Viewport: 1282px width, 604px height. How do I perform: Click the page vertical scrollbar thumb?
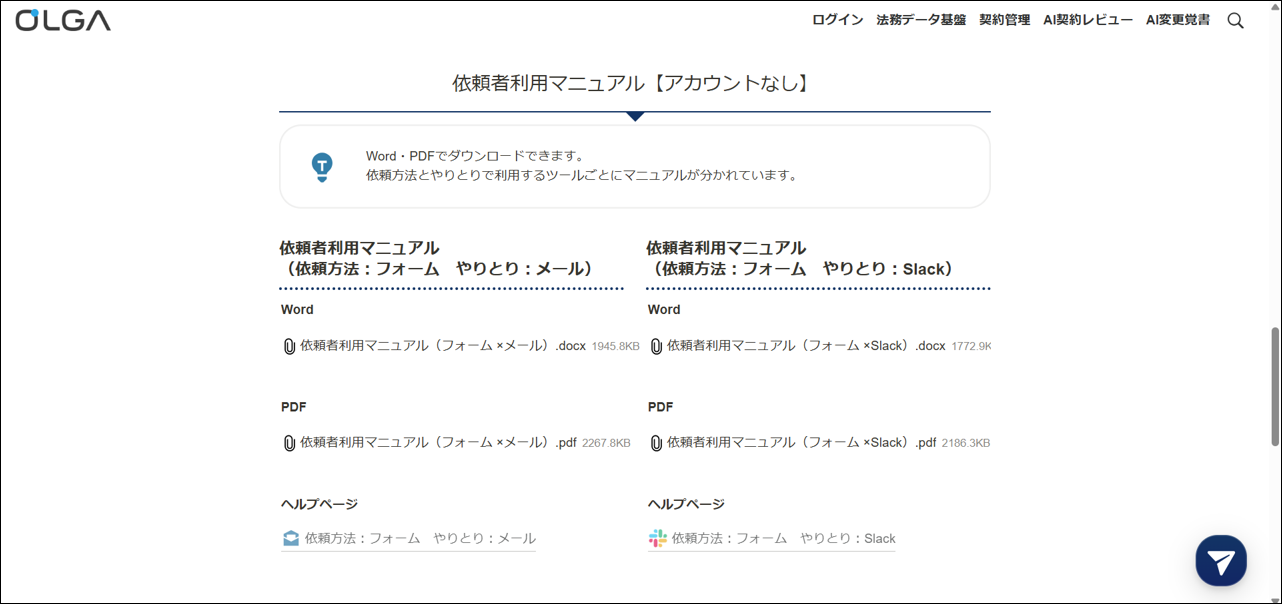[1275, 386]
